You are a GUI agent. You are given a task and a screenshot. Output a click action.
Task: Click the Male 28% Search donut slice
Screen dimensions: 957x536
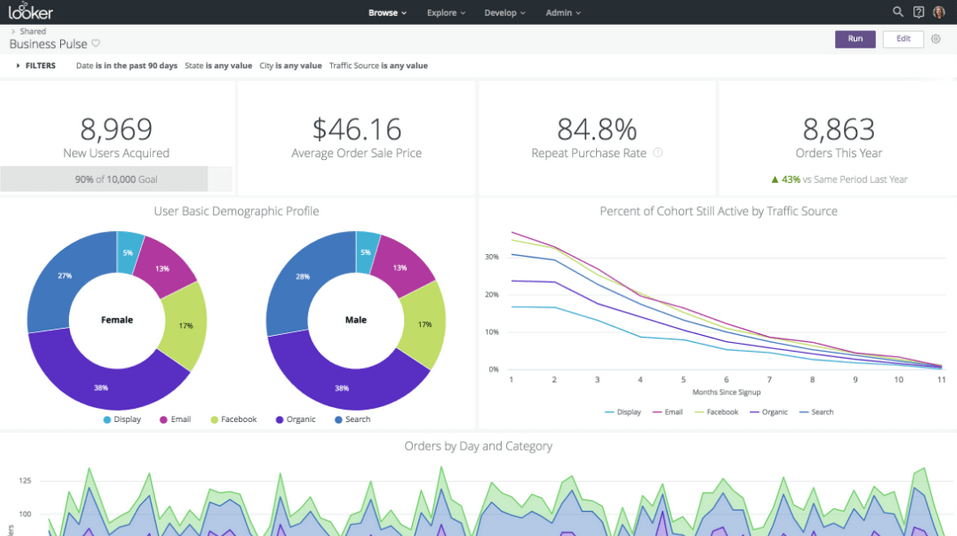pyautogui.click(x=302, y=279)
